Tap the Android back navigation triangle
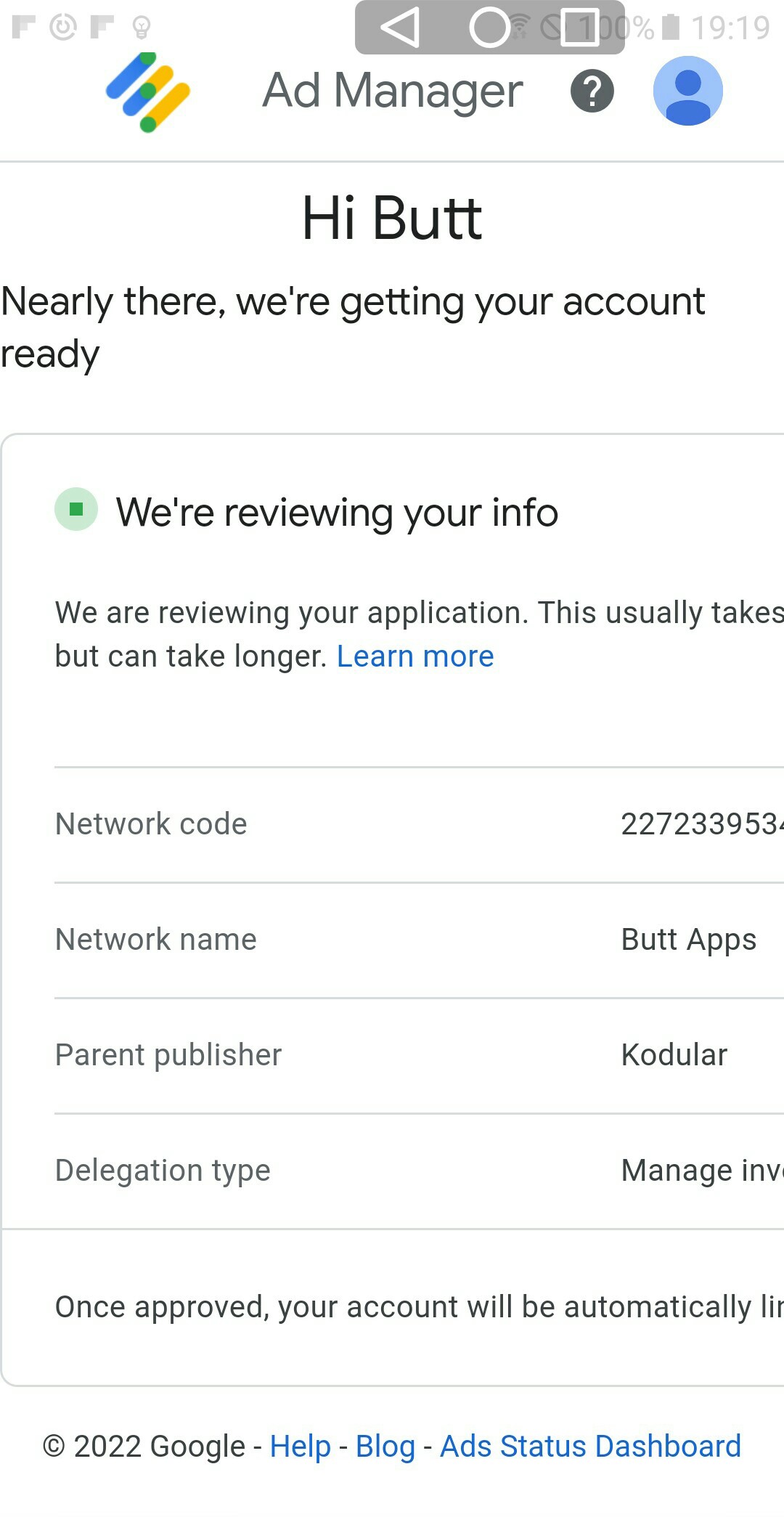Image resolution: width=784 pixels, height=1517 pixels. pos(400,28)
